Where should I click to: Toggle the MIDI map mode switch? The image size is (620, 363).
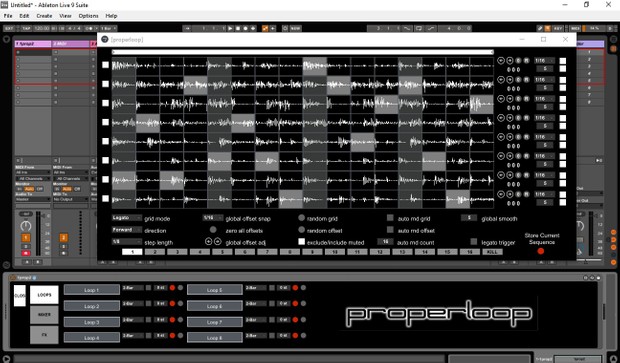tap(575, 28)
